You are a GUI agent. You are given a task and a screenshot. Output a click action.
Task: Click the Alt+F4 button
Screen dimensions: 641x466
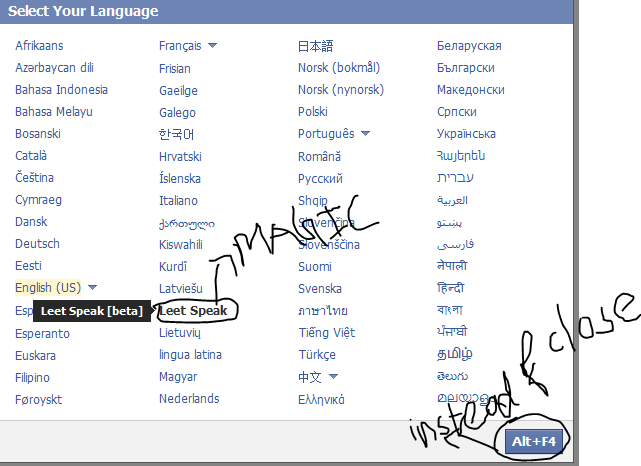(x=534, y=441)
